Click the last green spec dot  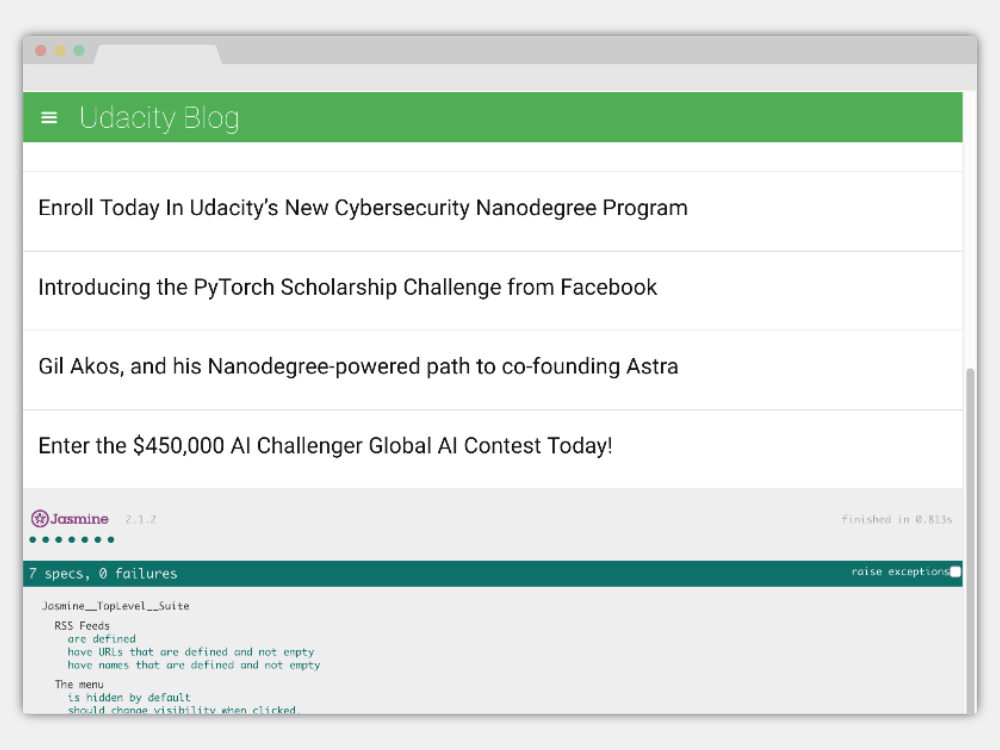pos(110,540)
